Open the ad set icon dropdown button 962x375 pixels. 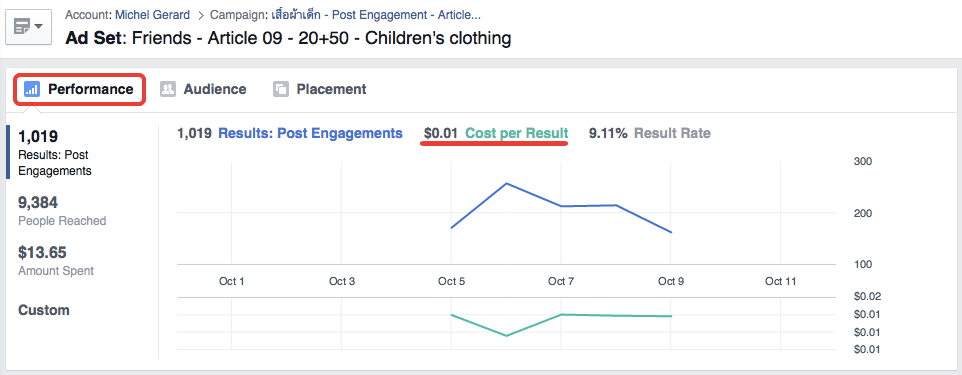point(28,28)
